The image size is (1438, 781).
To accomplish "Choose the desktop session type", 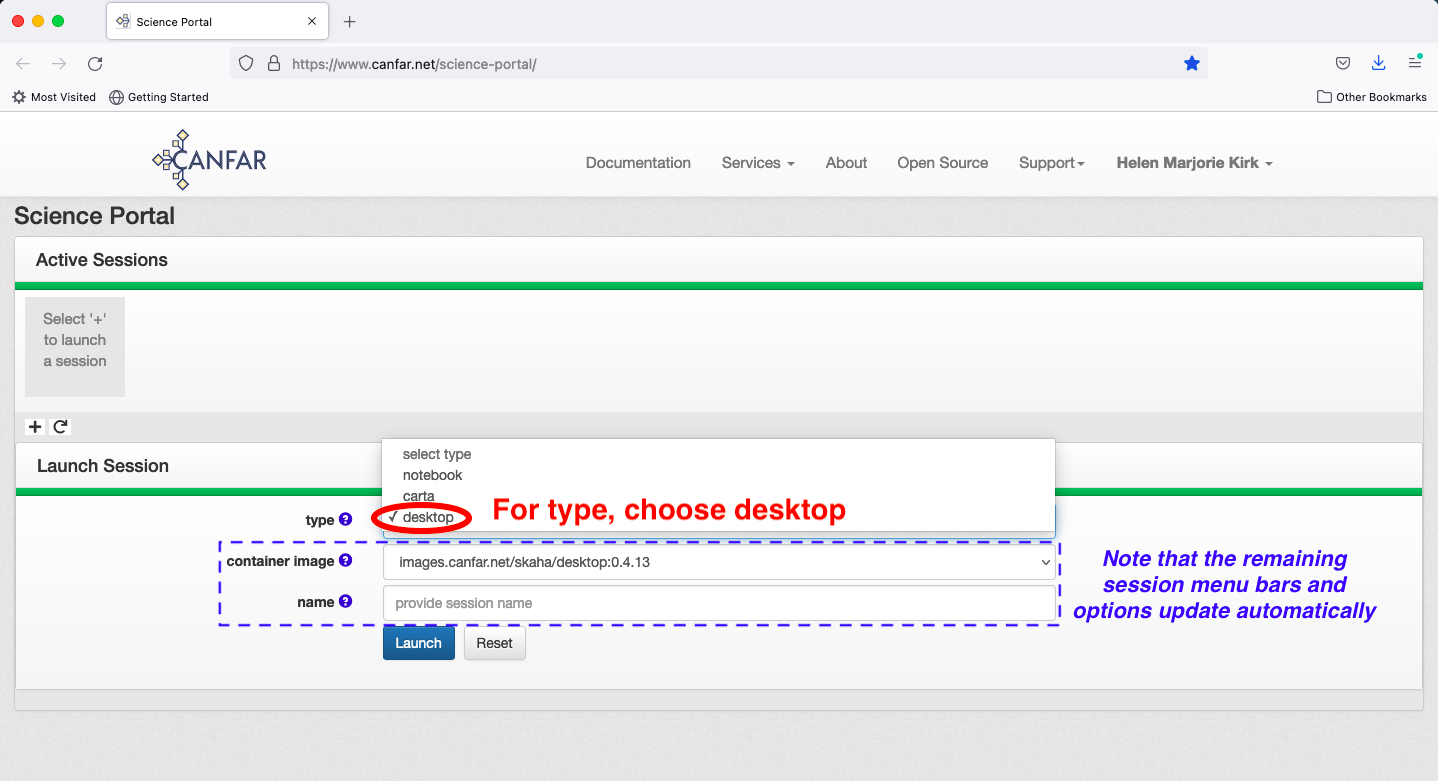I will 718,517.
